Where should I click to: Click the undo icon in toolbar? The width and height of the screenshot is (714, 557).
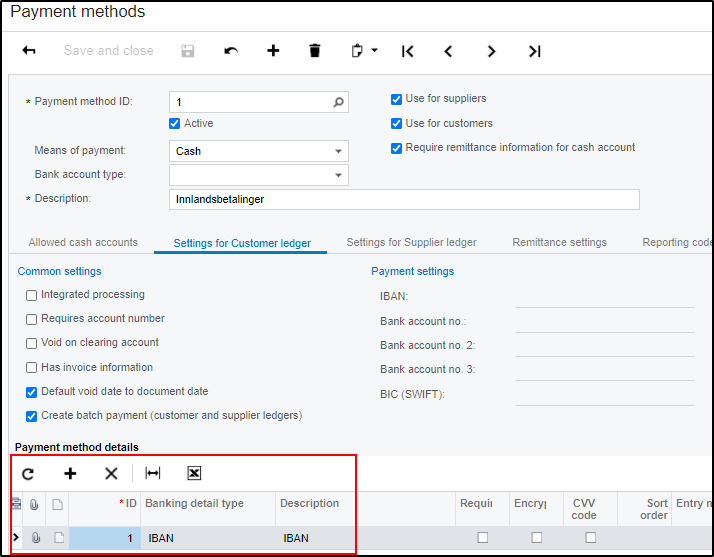click(231, 51)
